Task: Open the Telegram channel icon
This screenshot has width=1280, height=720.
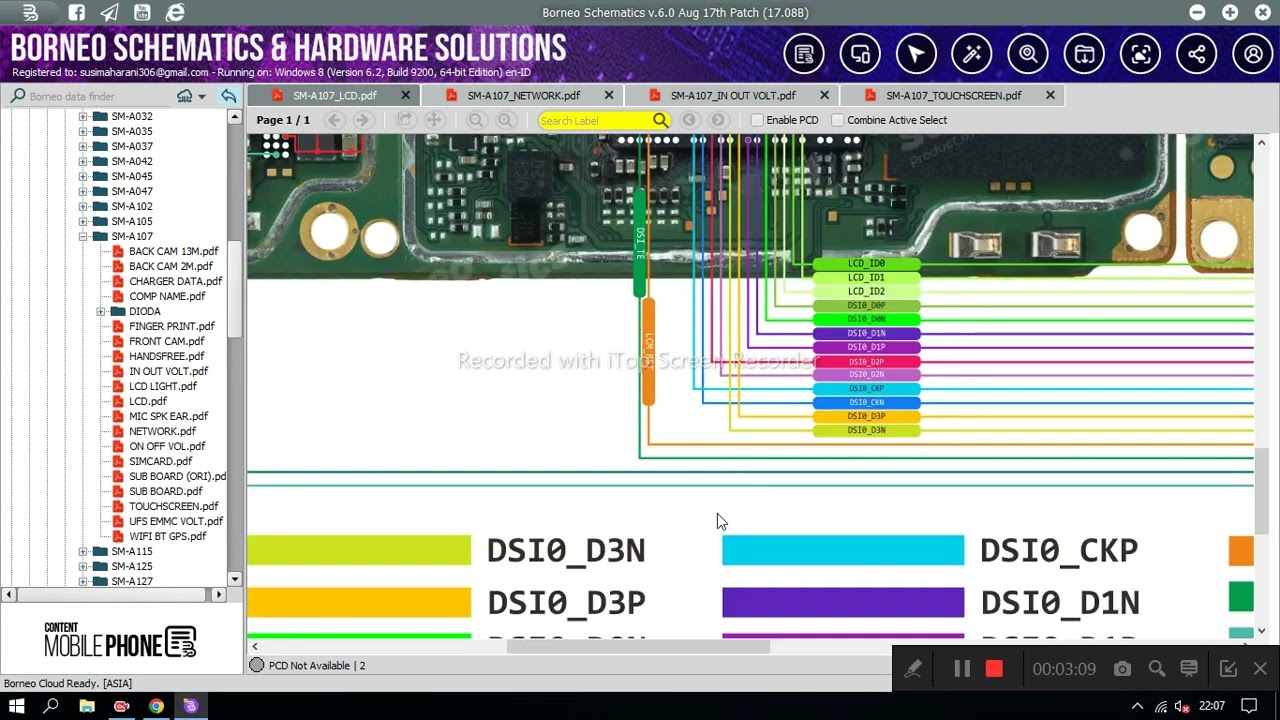Action: pyautogui.click(x=110, y=13)
